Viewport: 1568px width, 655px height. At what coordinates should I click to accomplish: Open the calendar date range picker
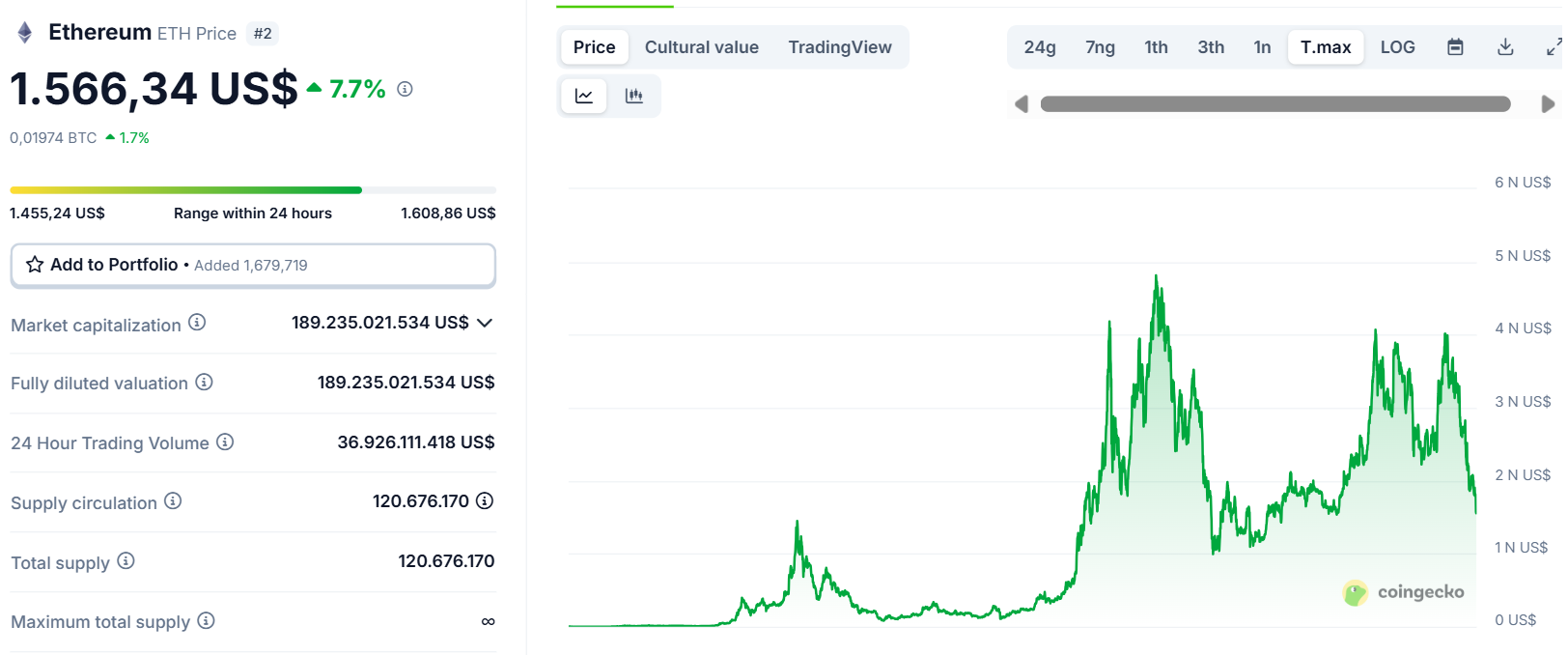click(1455, 47)
